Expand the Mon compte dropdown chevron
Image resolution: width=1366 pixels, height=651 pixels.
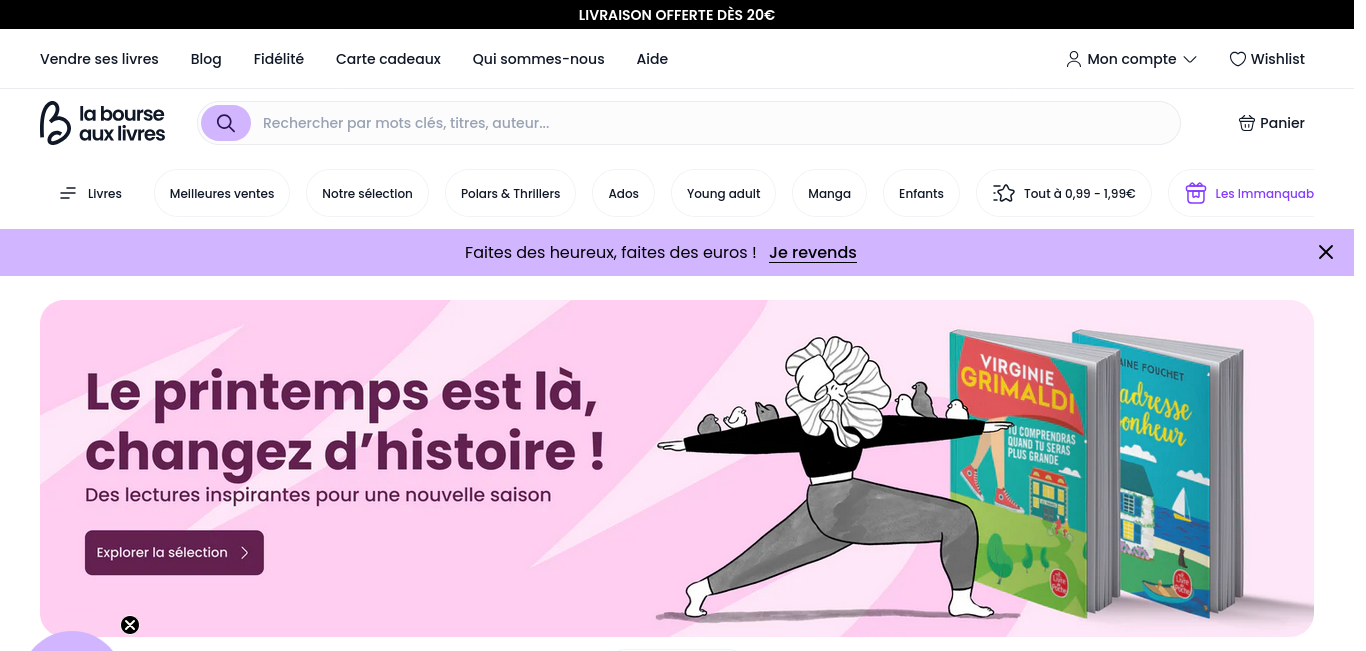pos(1190,59)
